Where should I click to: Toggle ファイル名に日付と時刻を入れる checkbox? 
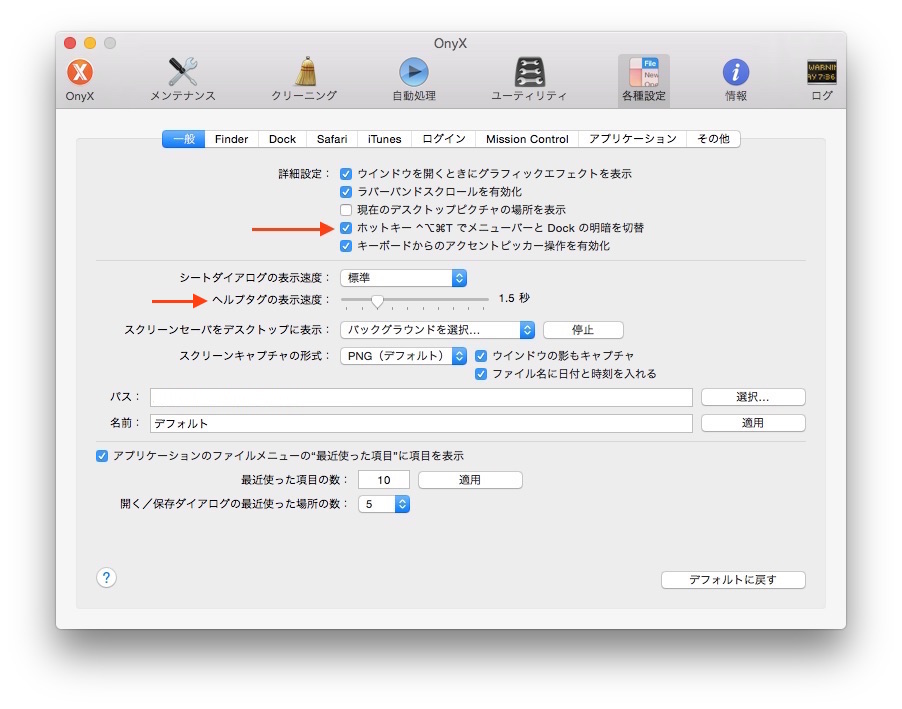[x=481, y=374]
